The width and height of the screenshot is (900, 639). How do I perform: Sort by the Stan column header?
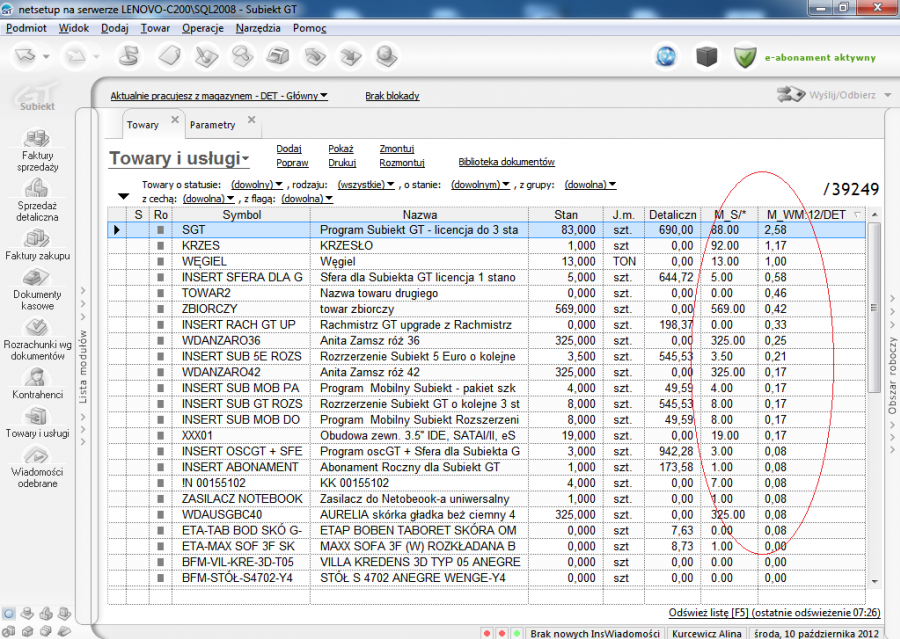565,215
